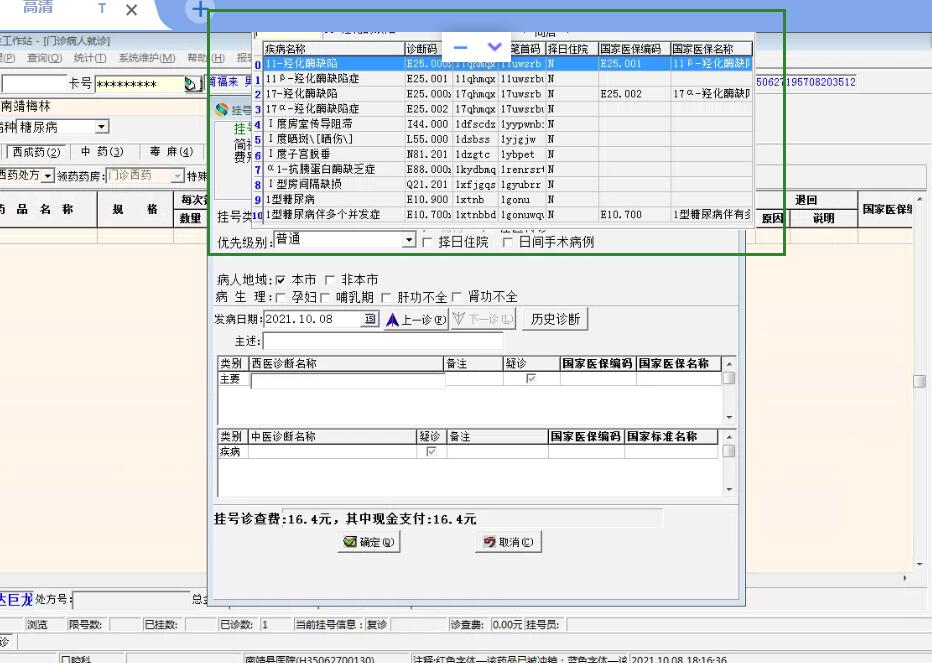This screenshot has width=932, height=663.
Task: Open 历史诊断 history
Action: pyautogui.click(x=555, y=319)
